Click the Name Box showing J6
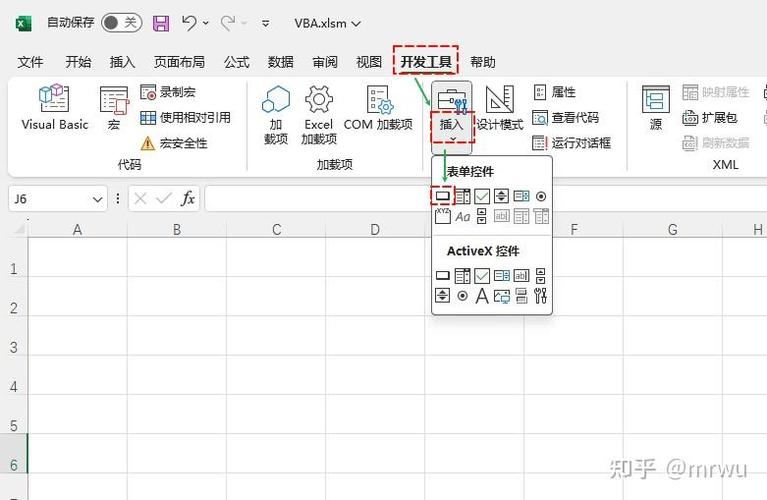This screenshot has height=500, width=767. click(x=49, y=199)
